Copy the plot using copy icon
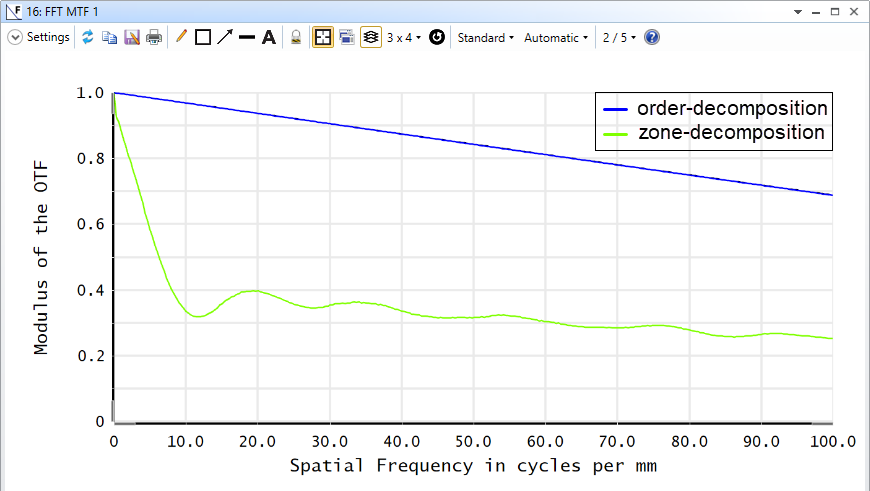 (x=109, y=37)
